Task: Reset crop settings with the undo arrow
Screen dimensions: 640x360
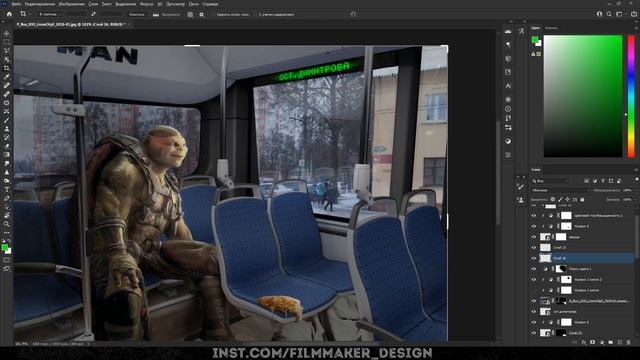Action: click(353, 14)
